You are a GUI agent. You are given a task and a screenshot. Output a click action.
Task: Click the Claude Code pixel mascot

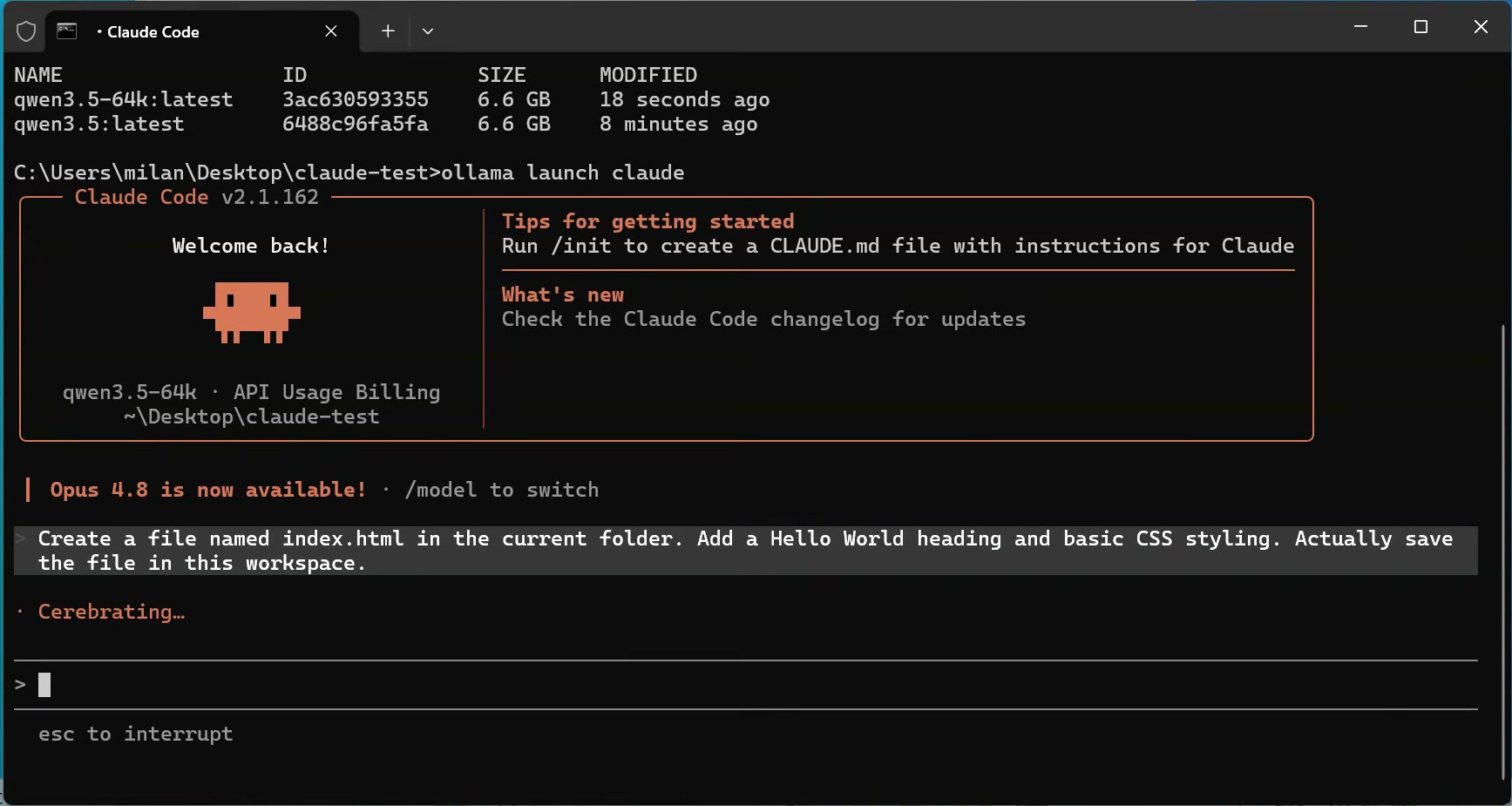(x=252, y=312)
